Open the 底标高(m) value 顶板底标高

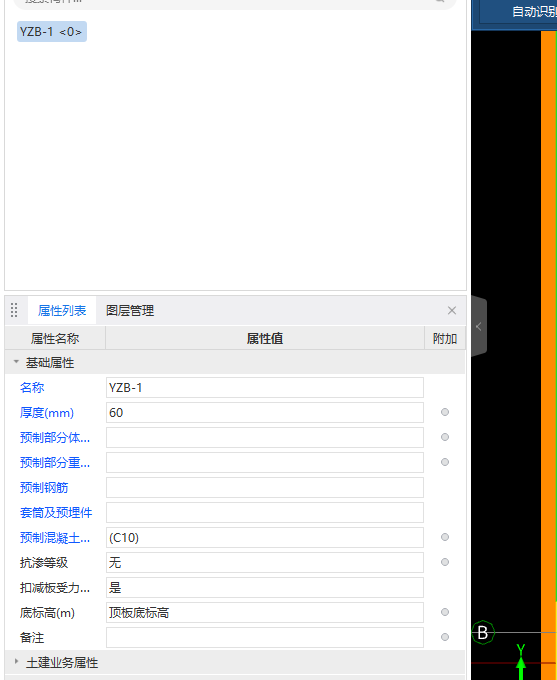tap(265, 613)
